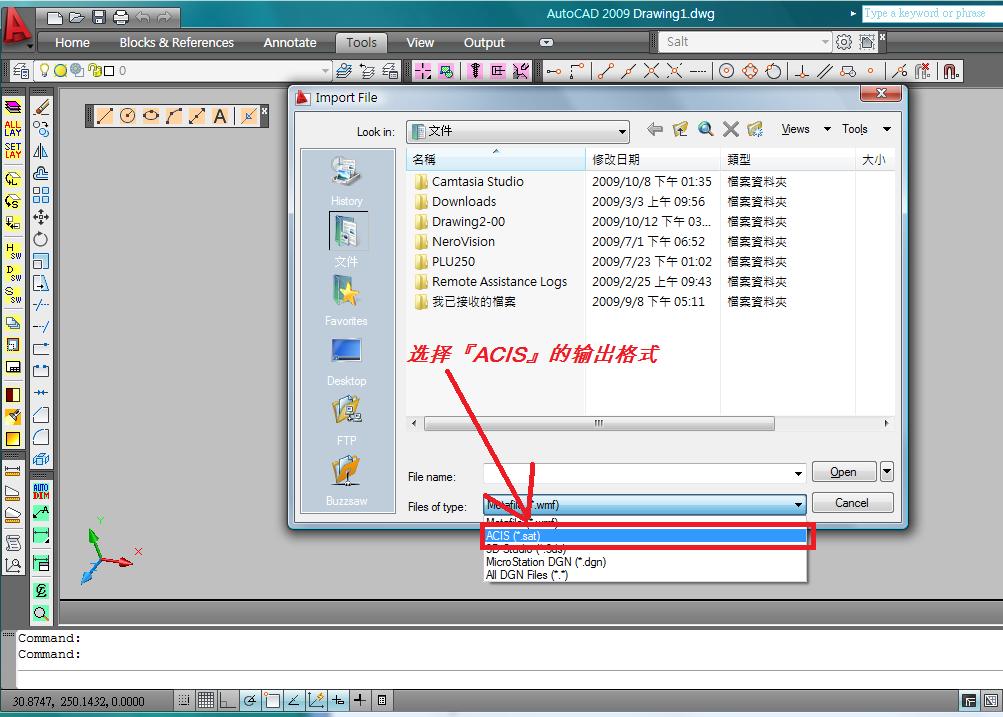Choose ACIS (*.sat) file type option
This screenshot has width=1003, height=717.
click(x=645, y=536)
